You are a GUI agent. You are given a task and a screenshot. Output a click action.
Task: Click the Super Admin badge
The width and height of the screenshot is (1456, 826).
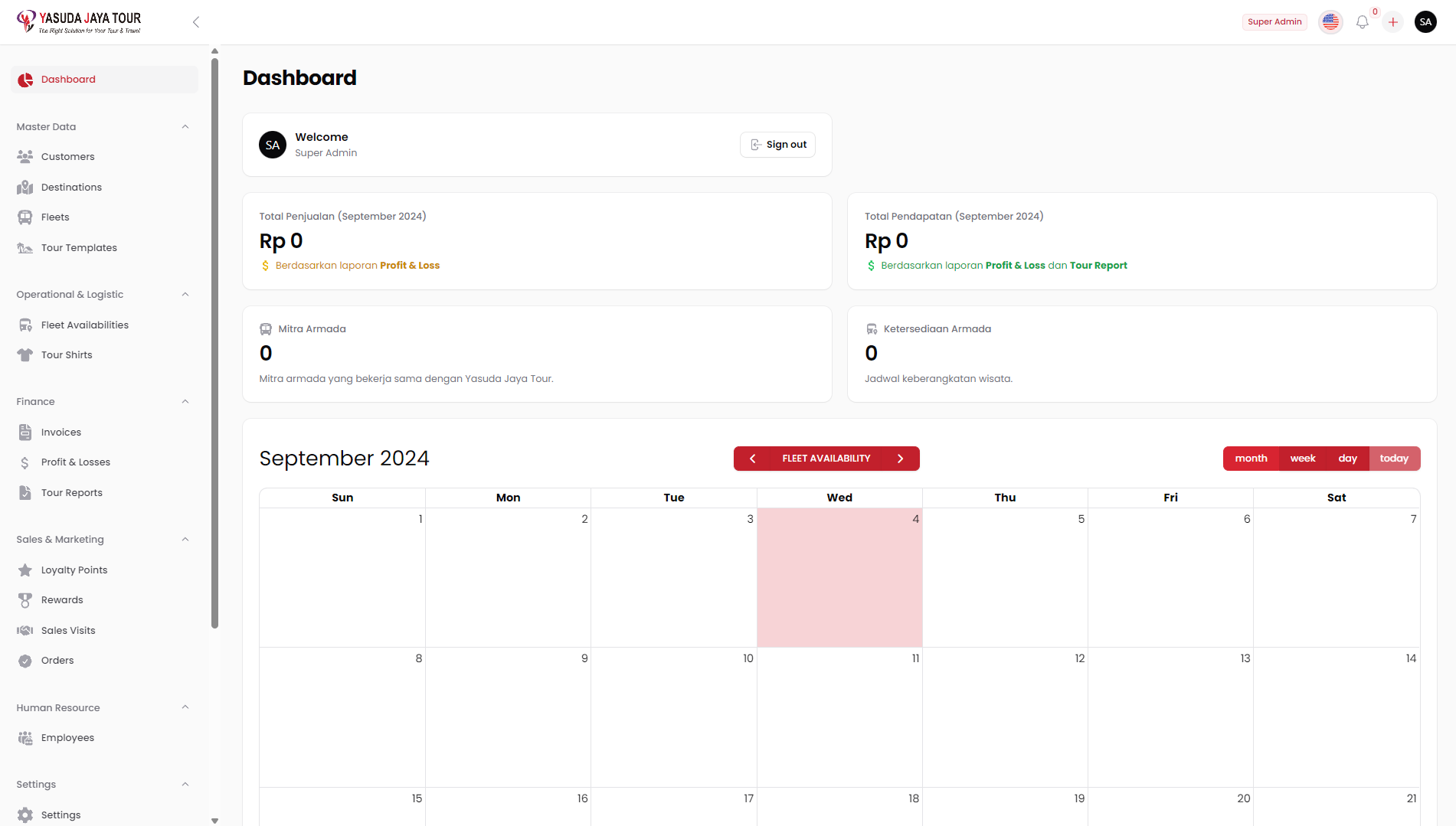pos(1274,22)
